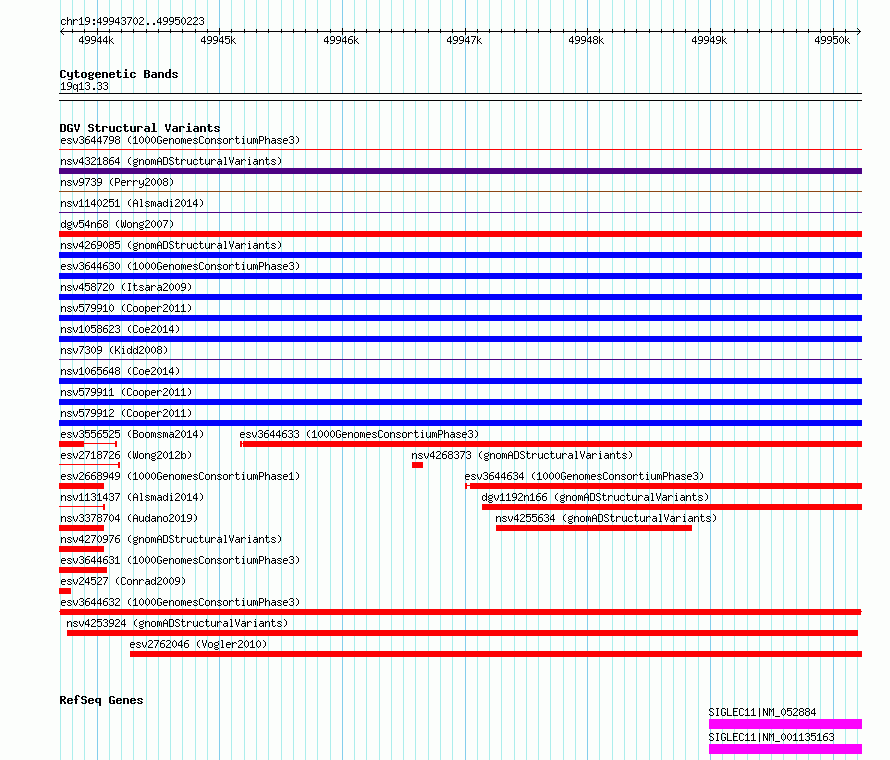The height and width of the screenshot is (760, 890).
Task: Open esv3644632 variant label
Action: point(180,602)
